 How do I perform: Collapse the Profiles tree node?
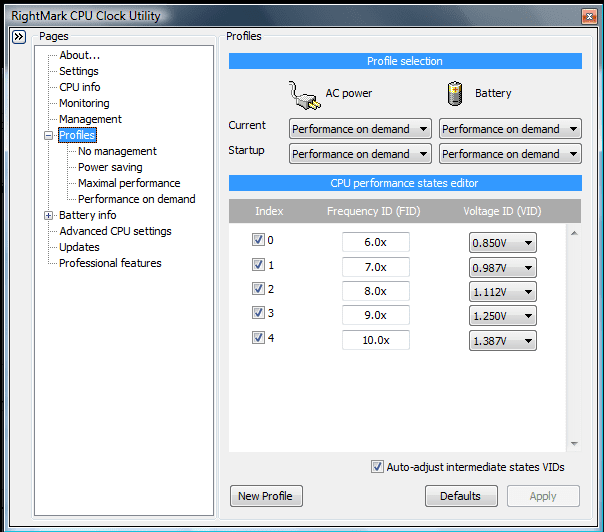(x=49, y=136)
